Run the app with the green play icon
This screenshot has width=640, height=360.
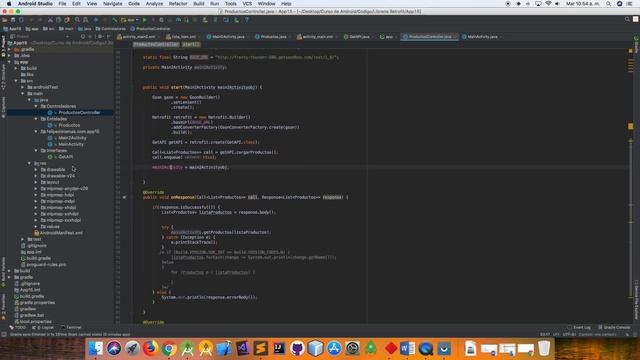(144, 20)
